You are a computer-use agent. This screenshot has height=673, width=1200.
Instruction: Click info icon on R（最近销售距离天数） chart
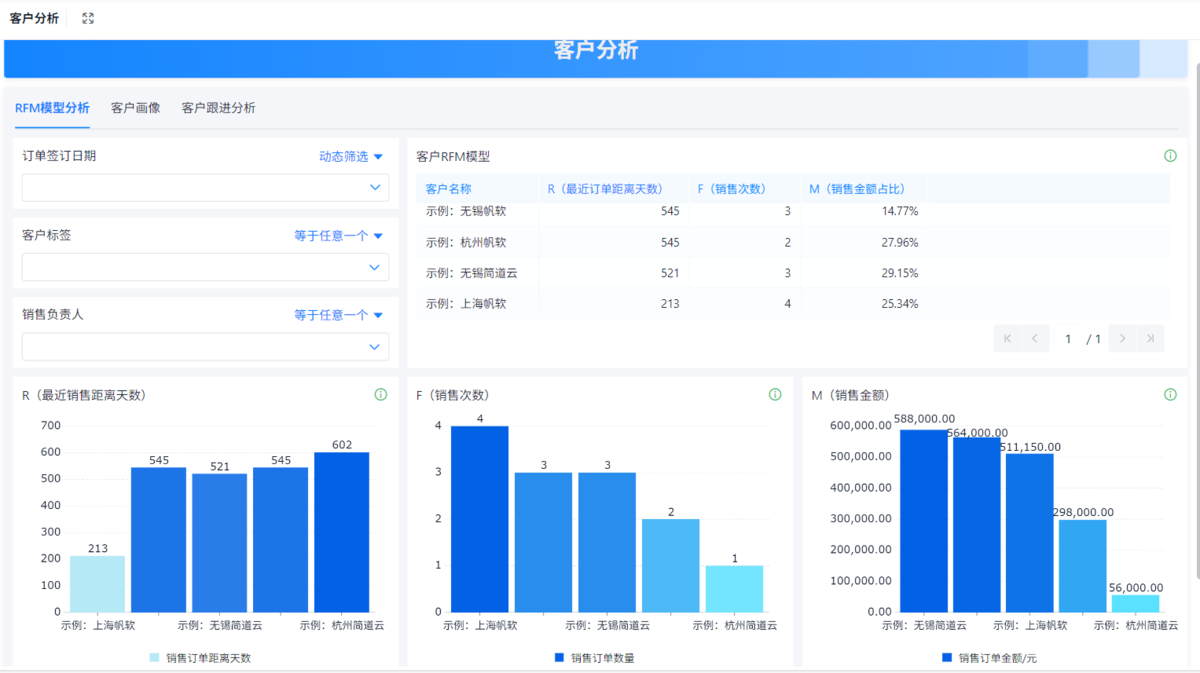click(x=380, y=395)
